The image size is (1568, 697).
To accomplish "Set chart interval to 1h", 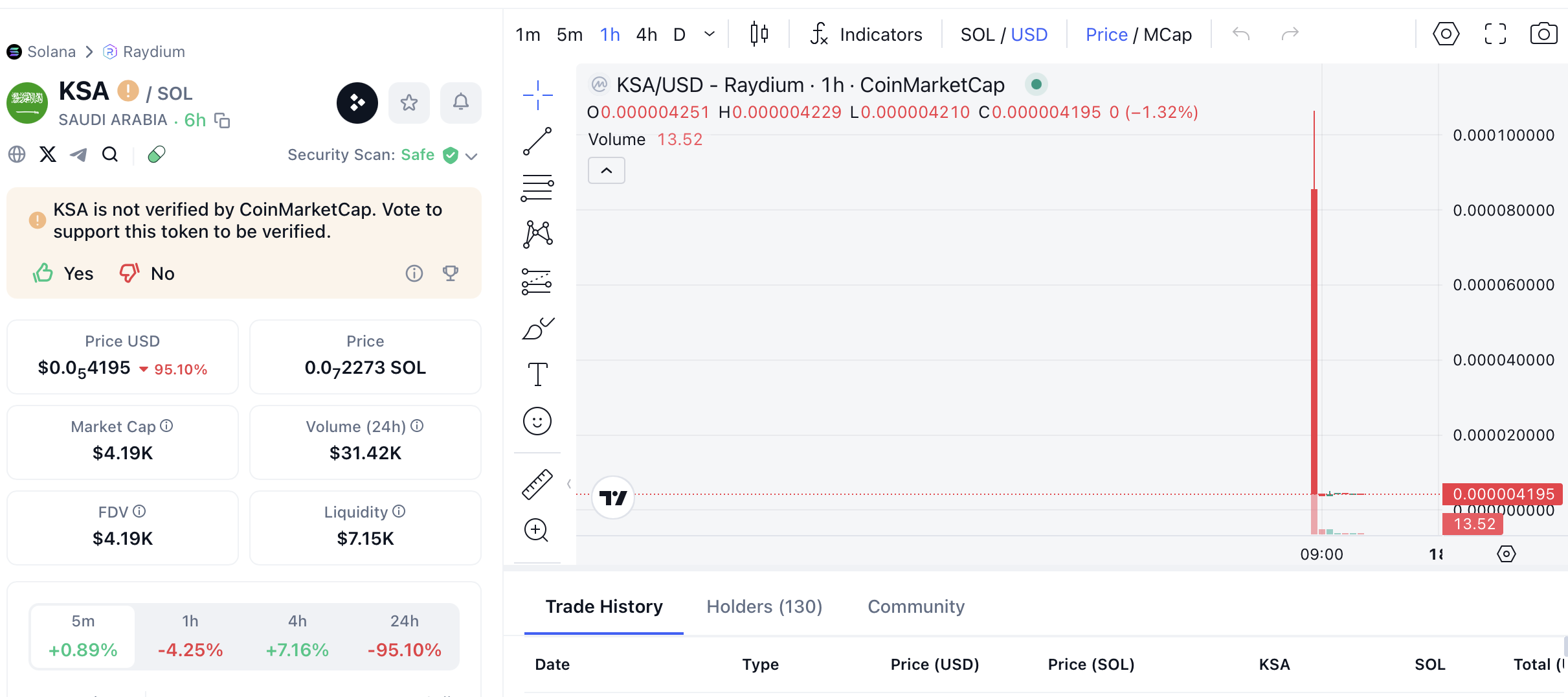I will click(x=610, y=34).
